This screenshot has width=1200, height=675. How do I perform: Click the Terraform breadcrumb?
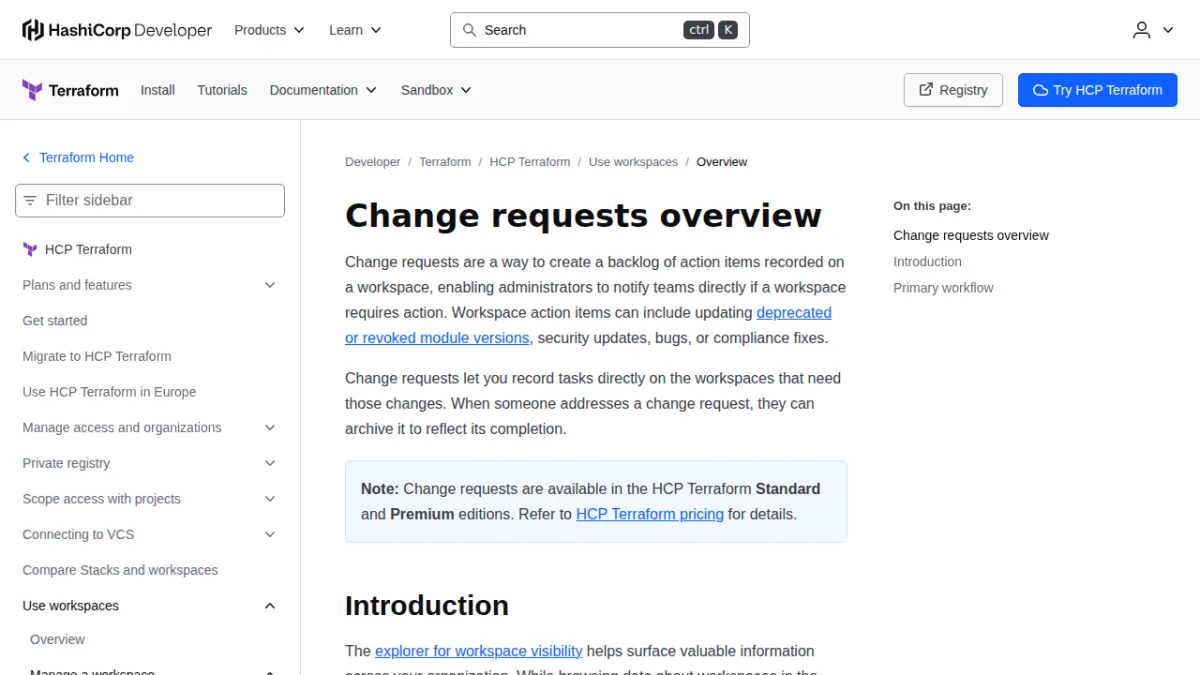tap(445, 162)
